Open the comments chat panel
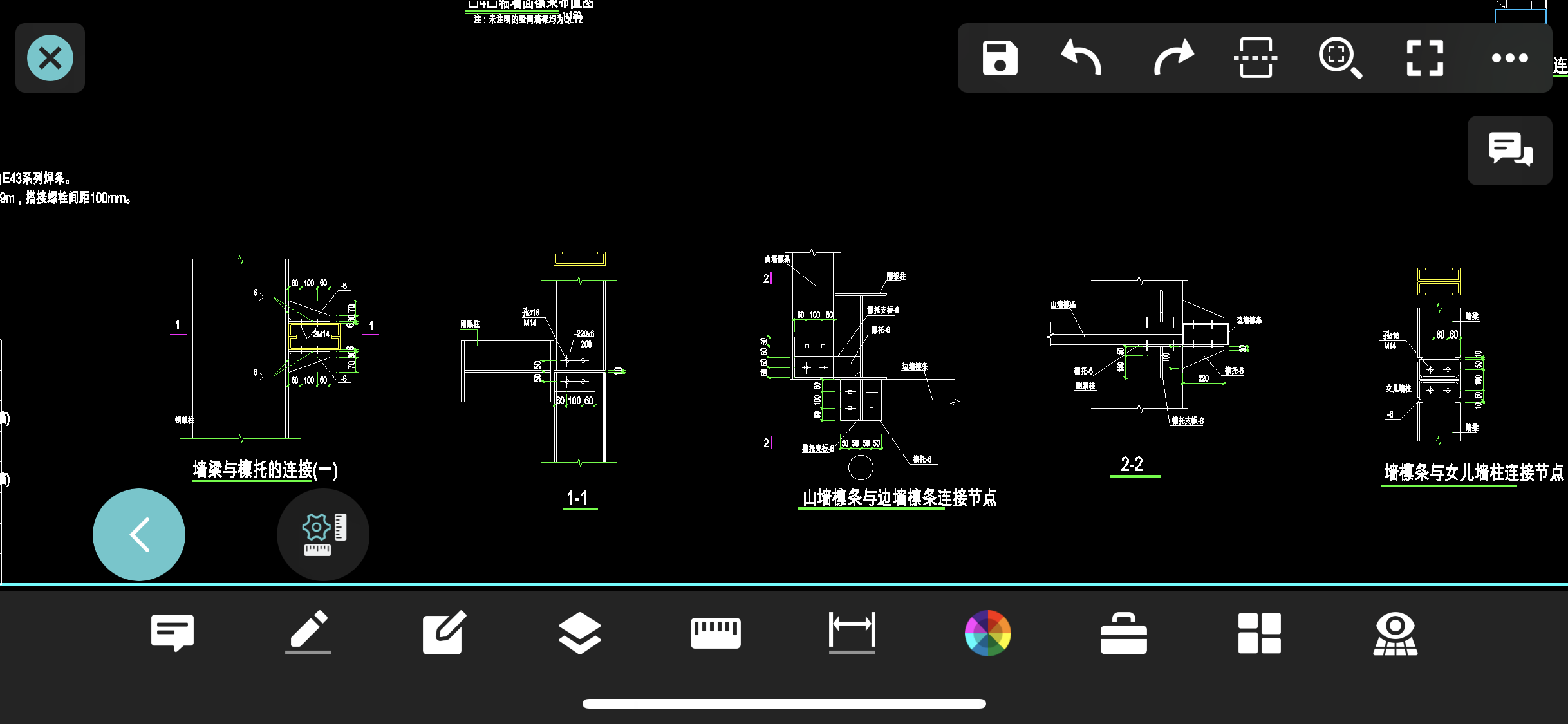Screen dimensions: 1568x724 1510,150
